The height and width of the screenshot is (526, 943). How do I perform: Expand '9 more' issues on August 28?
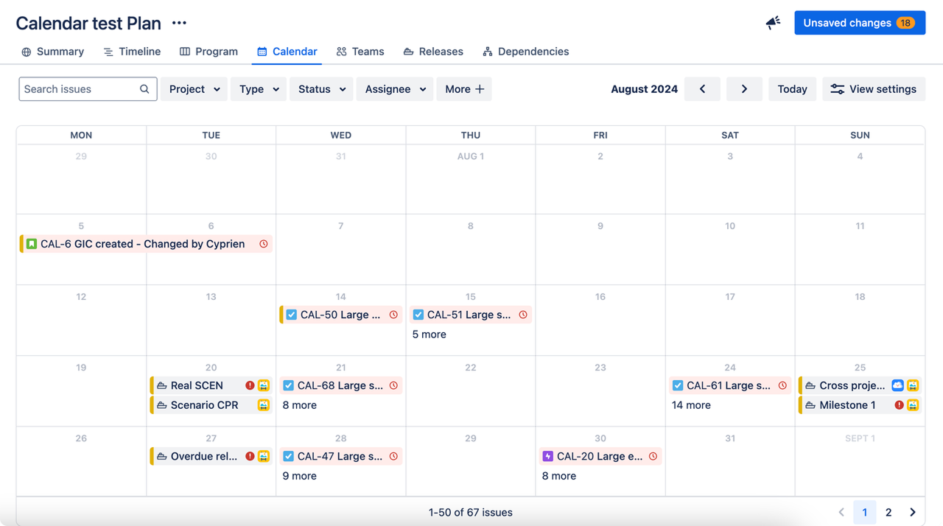click(299, 476)
